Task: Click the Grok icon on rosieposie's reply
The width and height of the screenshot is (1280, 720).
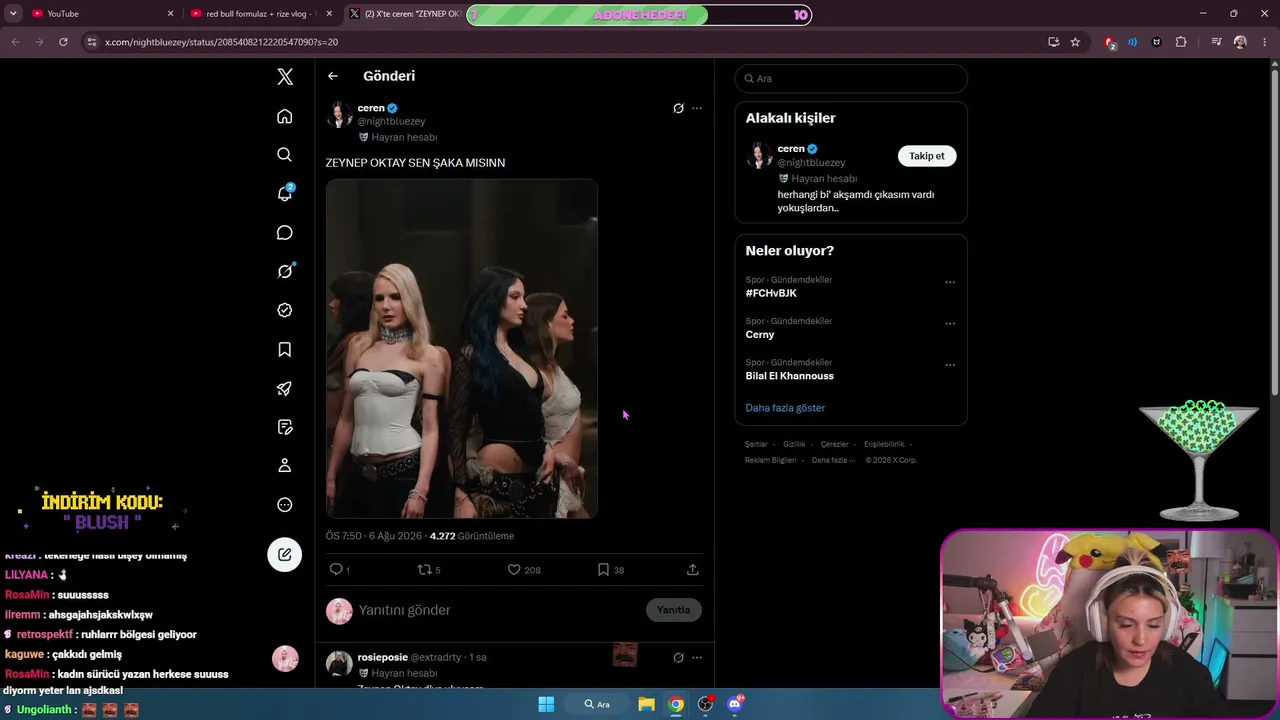Action: 678,657
